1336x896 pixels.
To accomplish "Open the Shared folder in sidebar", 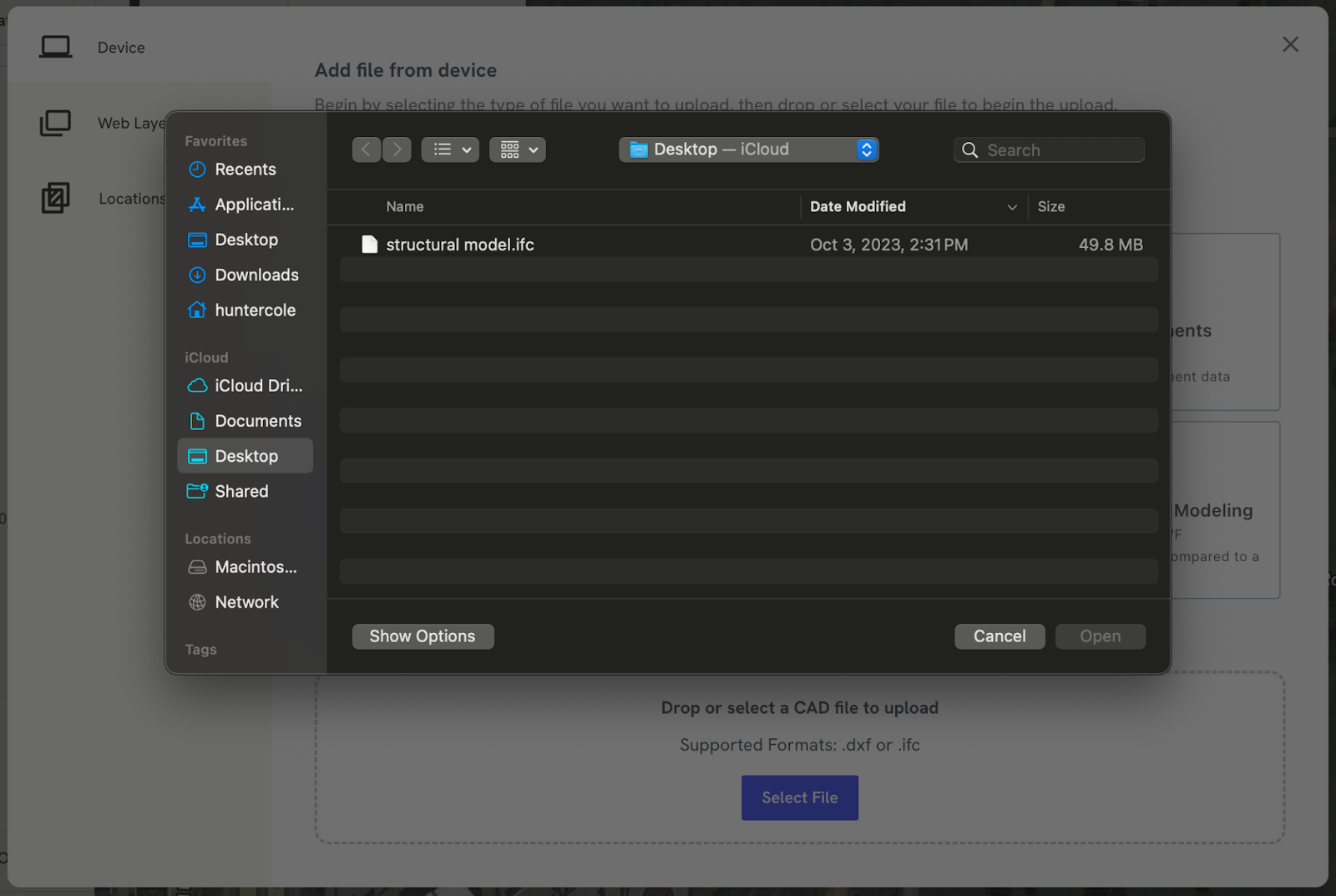I will (x=245, y=491).
